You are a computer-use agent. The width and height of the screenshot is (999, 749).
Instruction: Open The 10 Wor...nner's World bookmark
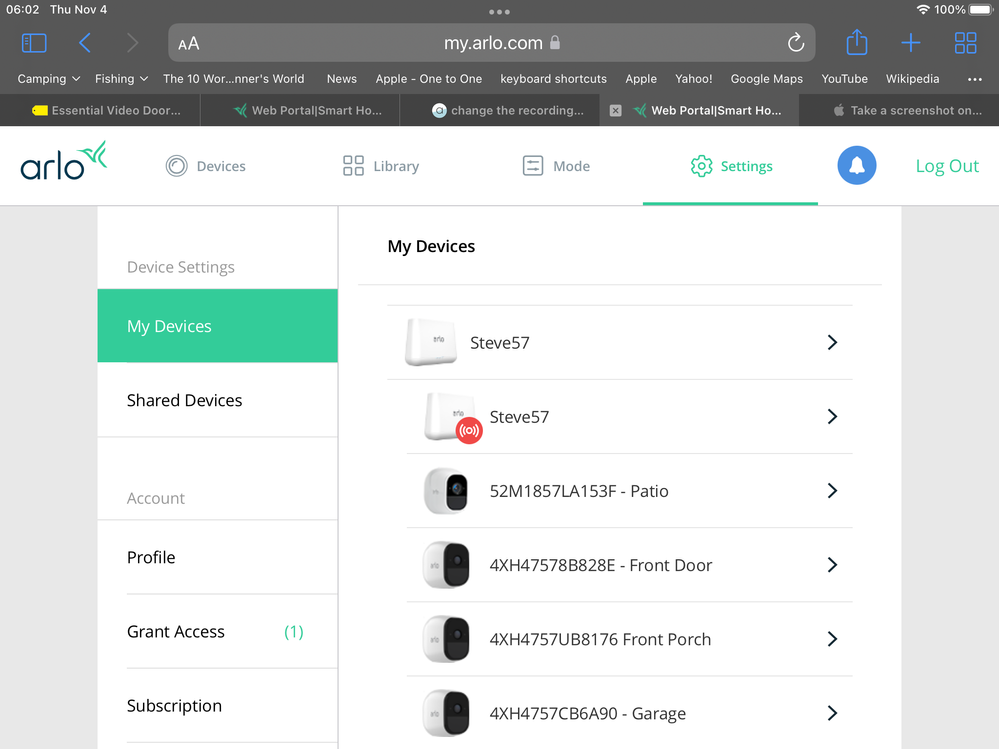[233, 79]
